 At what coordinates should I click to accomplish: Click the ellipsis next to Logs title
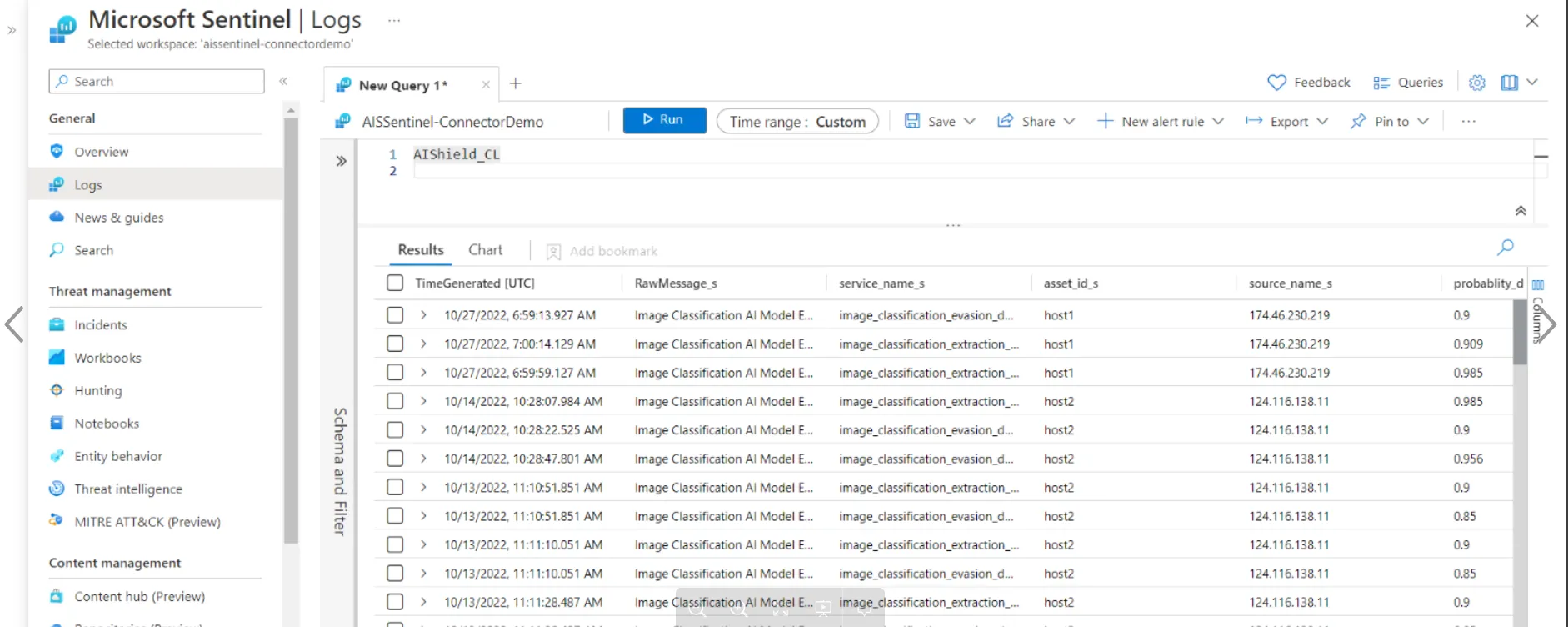pyautogui.click(x=394, y=20)
